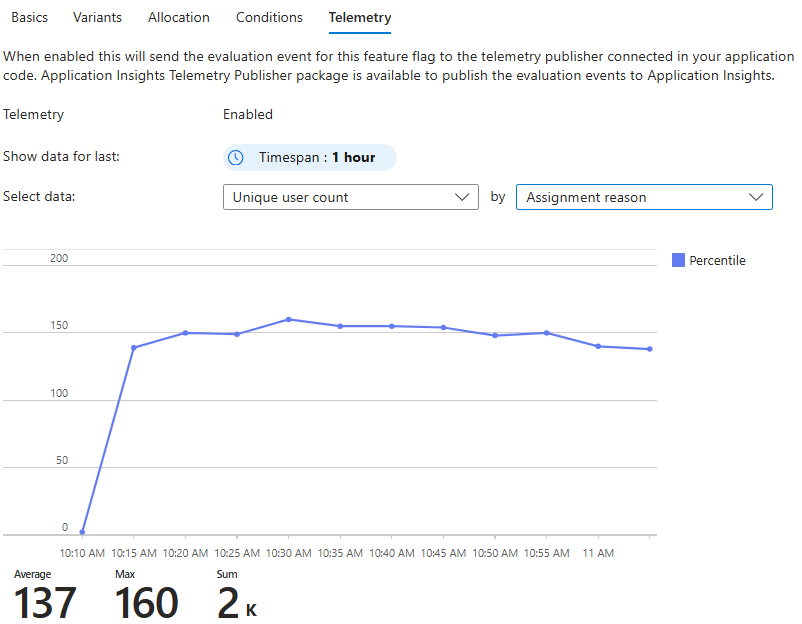Click the 10:10 AM axis label
Viewport: 802px width, 624px height.
click(x=82, y=552)
